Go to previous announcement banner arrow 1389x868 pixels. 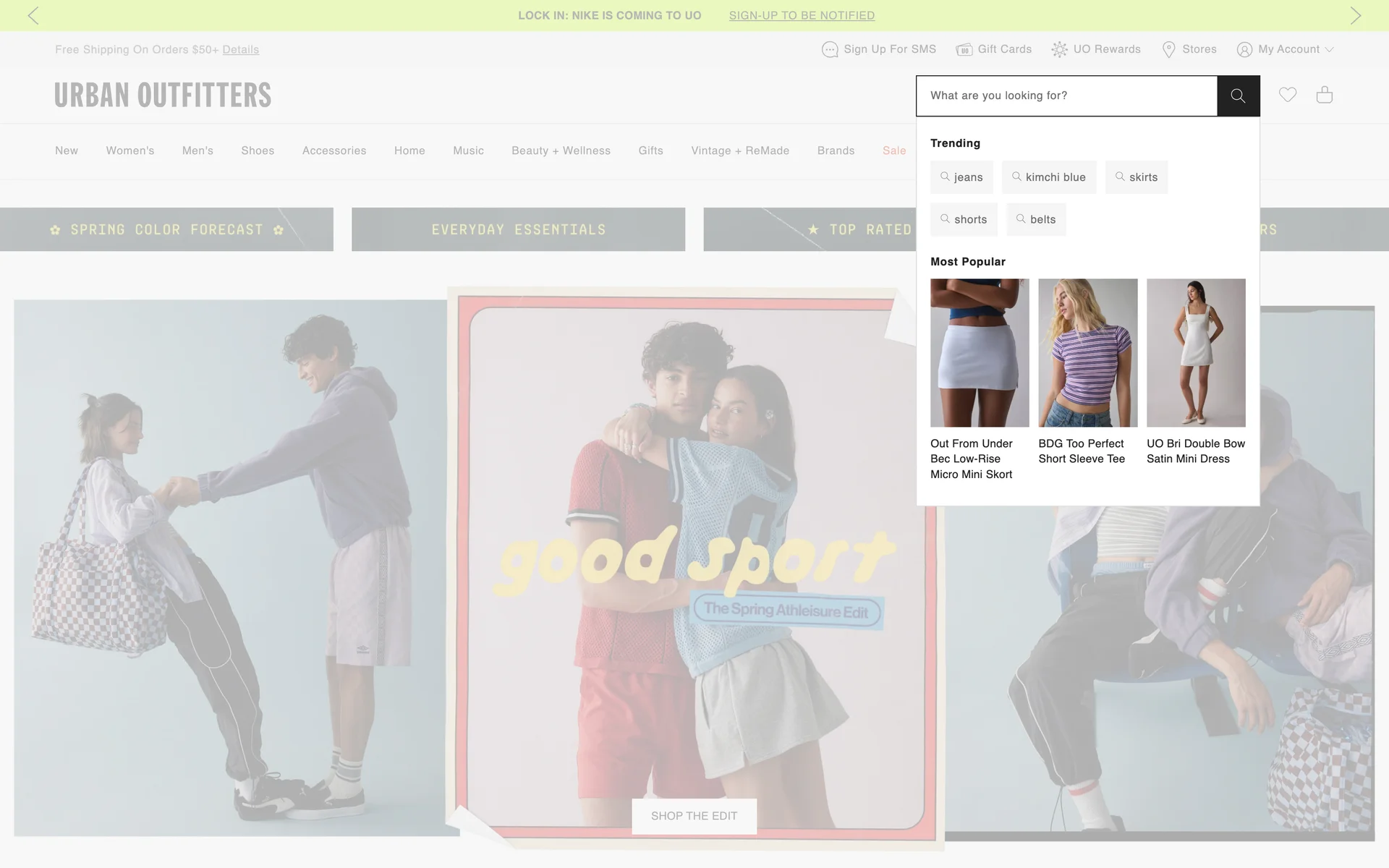click(33, 15)
